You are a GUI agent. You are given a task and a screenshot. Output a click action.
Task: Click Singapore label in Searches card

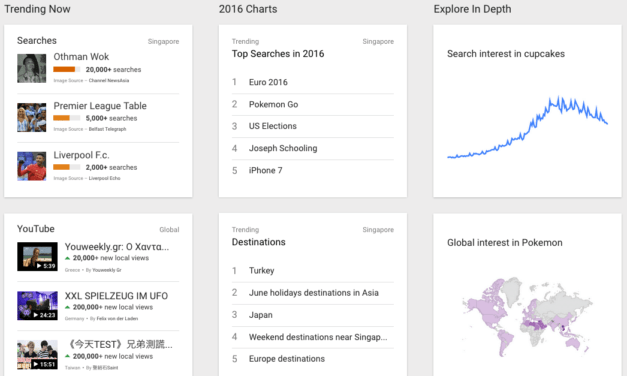click(x=163, y=42)
